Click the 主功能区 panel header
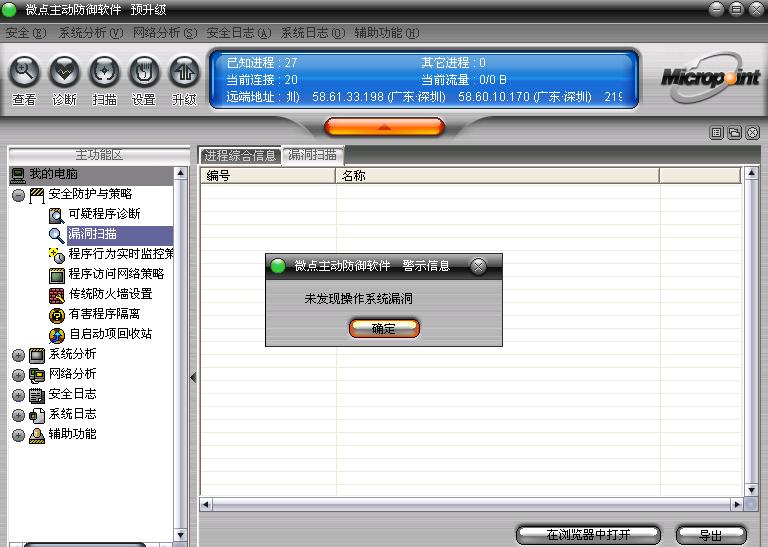 pos(99,155)
